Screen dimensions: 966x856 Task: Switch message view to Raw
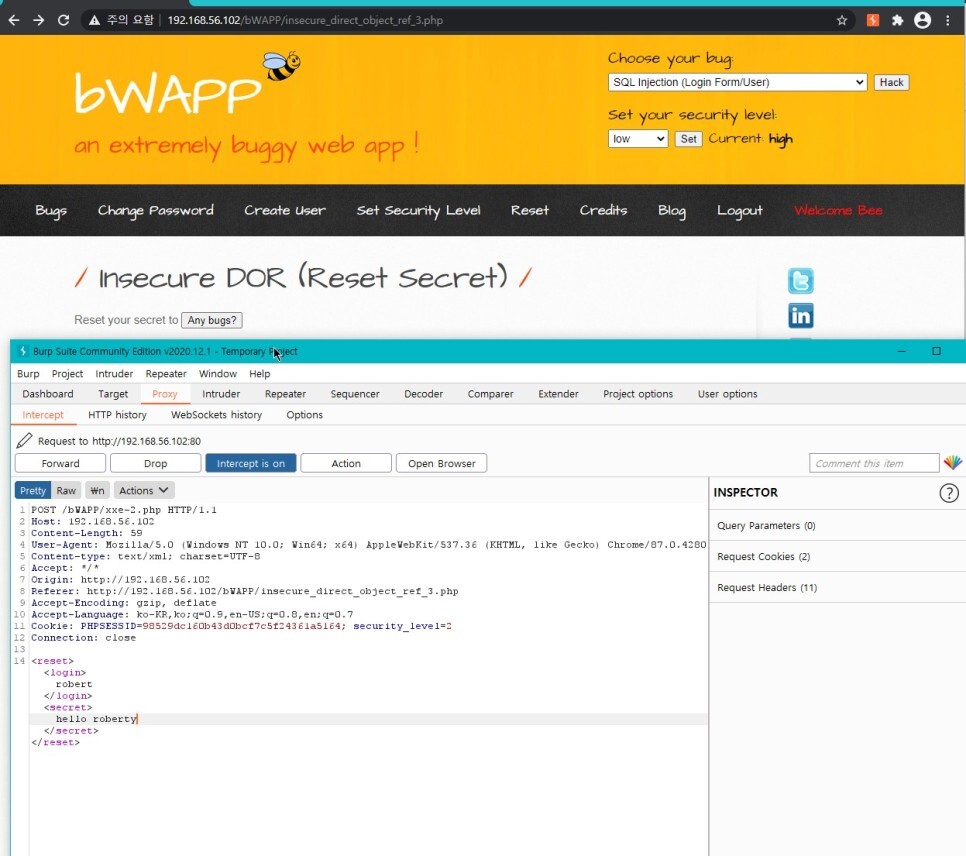click(x=66, y=491)
